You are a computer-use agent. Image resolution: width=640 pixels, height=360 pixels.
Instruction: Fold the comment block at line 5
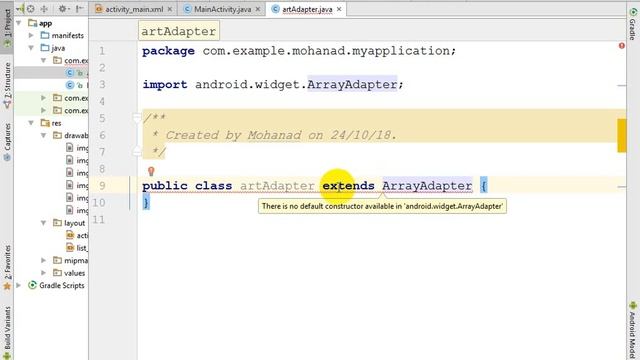point(136,118)
